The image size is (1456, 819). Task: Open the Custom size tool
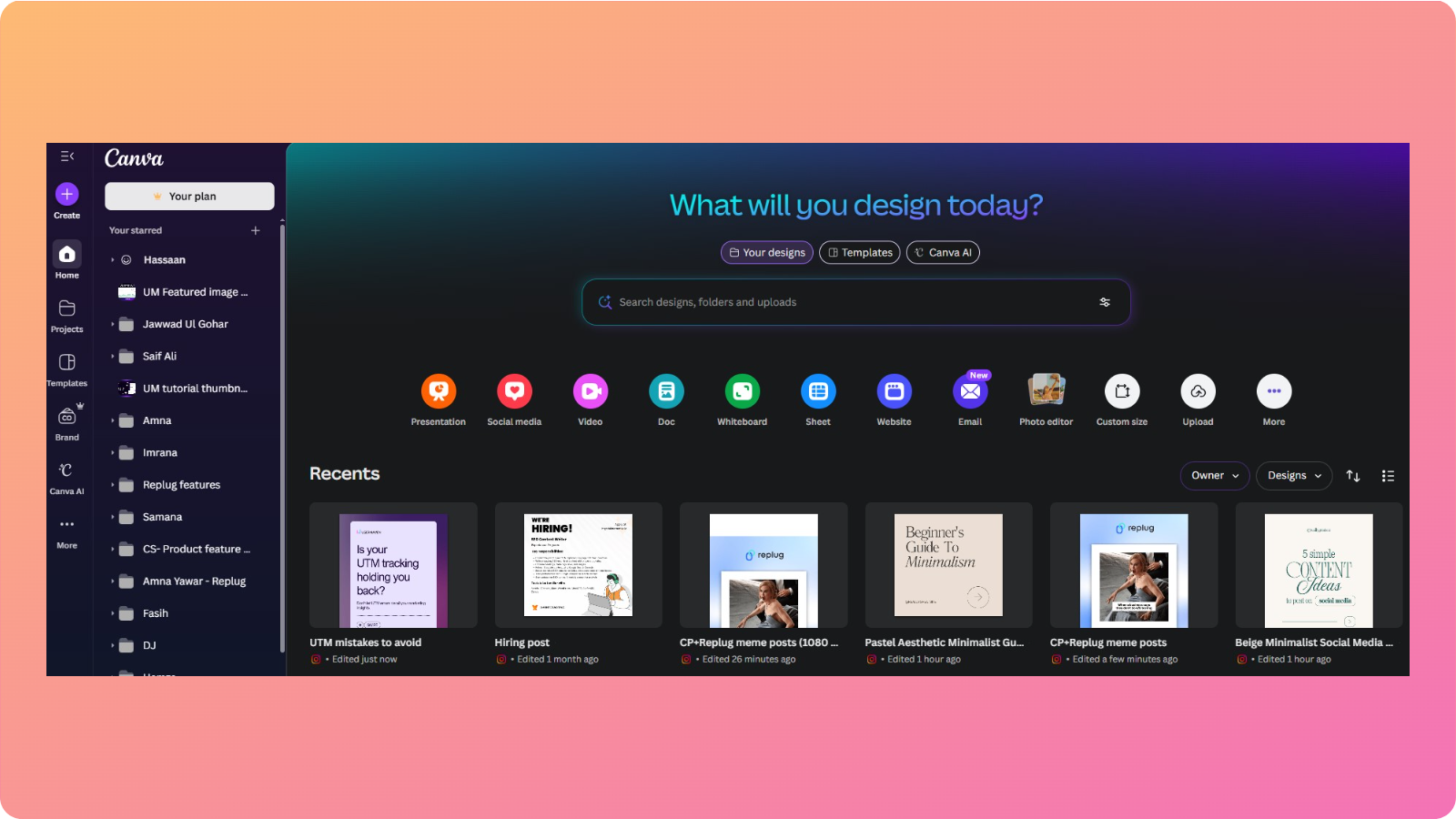pyautogui.click(x=1121, y=389)
